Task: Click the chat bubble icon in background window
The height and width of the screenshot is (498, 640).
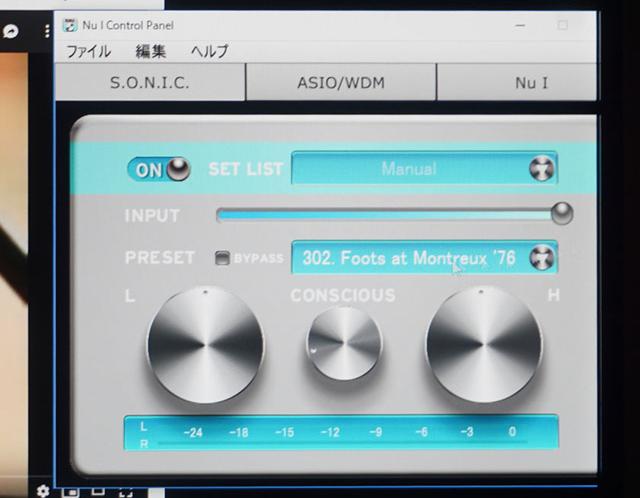Action: 11,31
